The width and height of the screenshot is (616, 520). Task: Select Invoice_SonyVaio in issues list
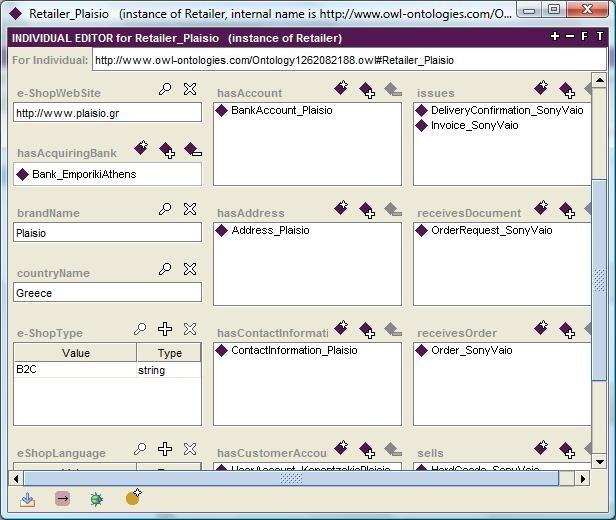pos(467,126)
